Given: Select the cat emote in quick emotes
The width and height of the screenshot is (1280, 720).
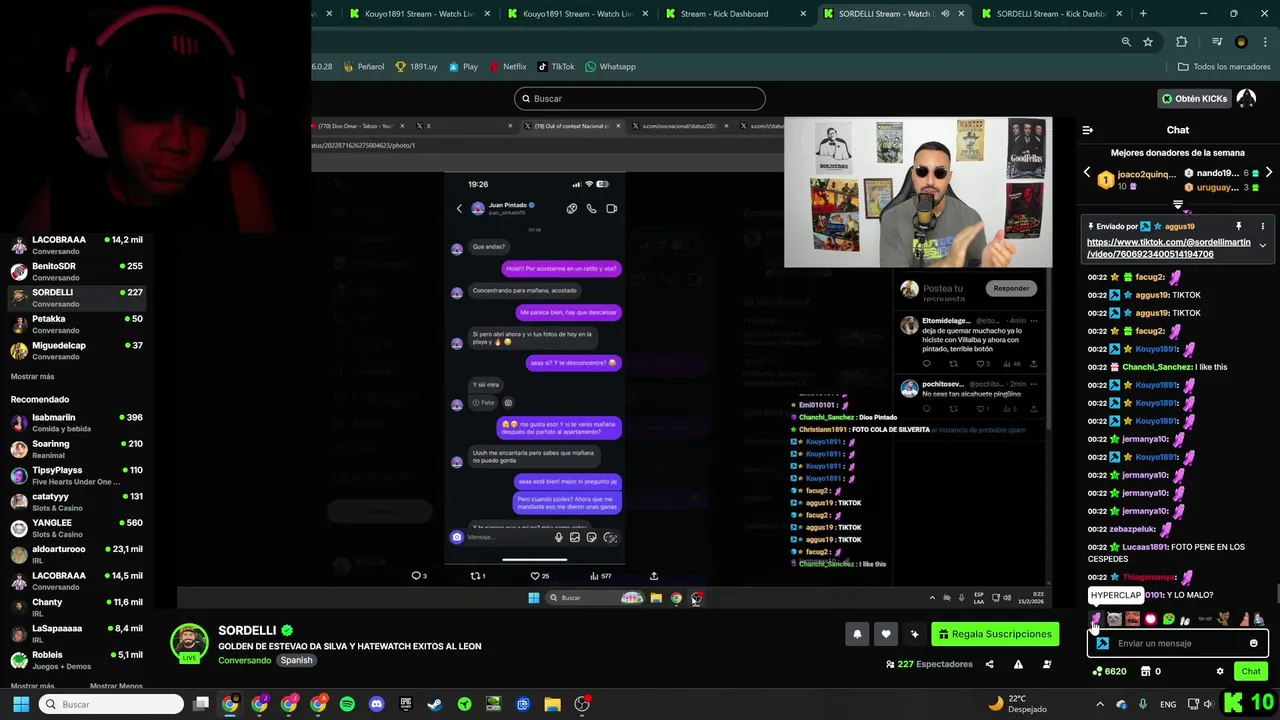Looking at the screenshot, I should tap(1114, 620).
